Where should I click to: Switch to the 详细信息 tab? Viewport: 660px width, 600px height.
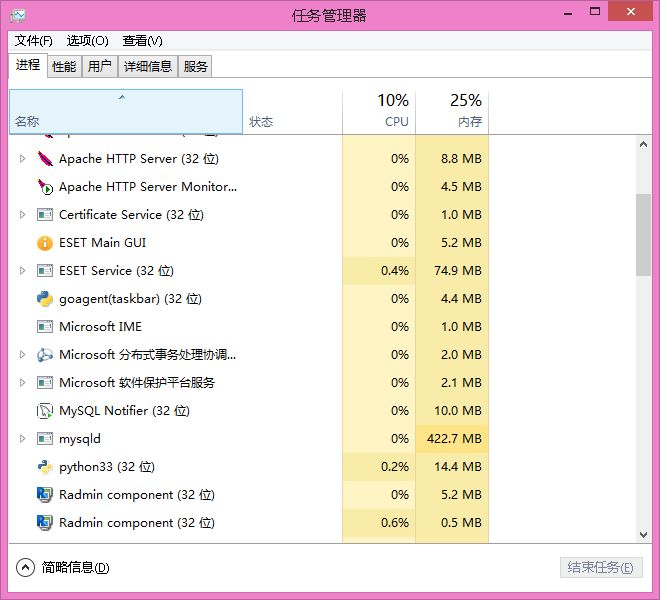click(x=148, y=67)
